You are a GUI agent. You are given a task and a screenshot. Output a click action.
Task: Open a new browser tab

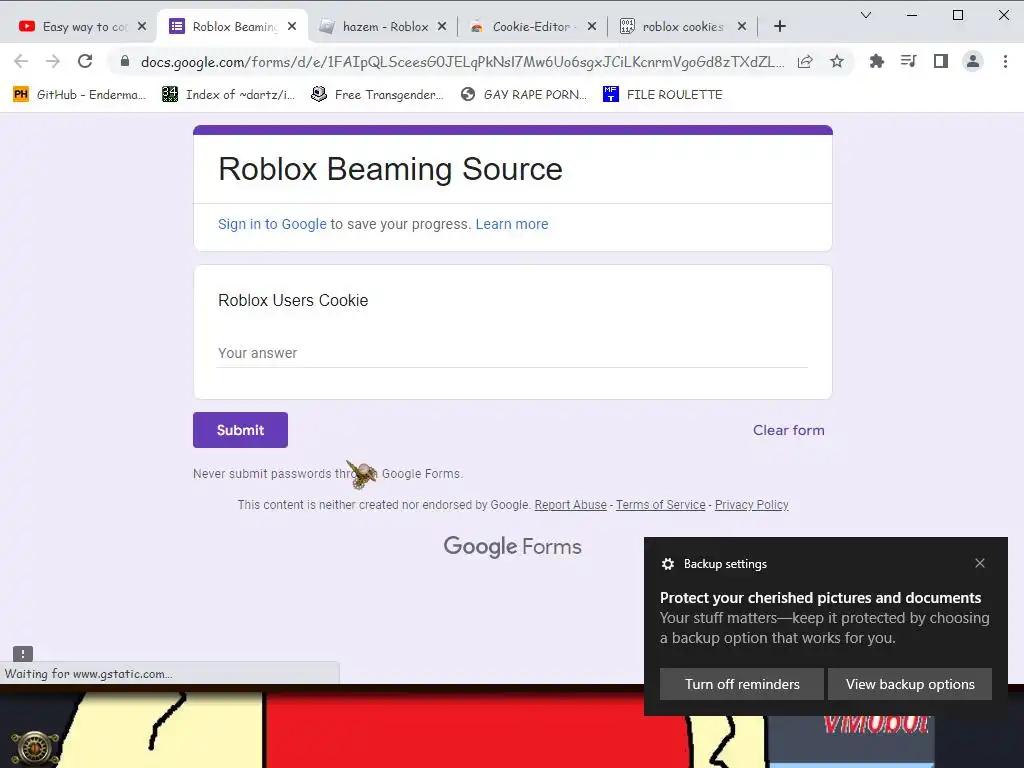(780, 26)
